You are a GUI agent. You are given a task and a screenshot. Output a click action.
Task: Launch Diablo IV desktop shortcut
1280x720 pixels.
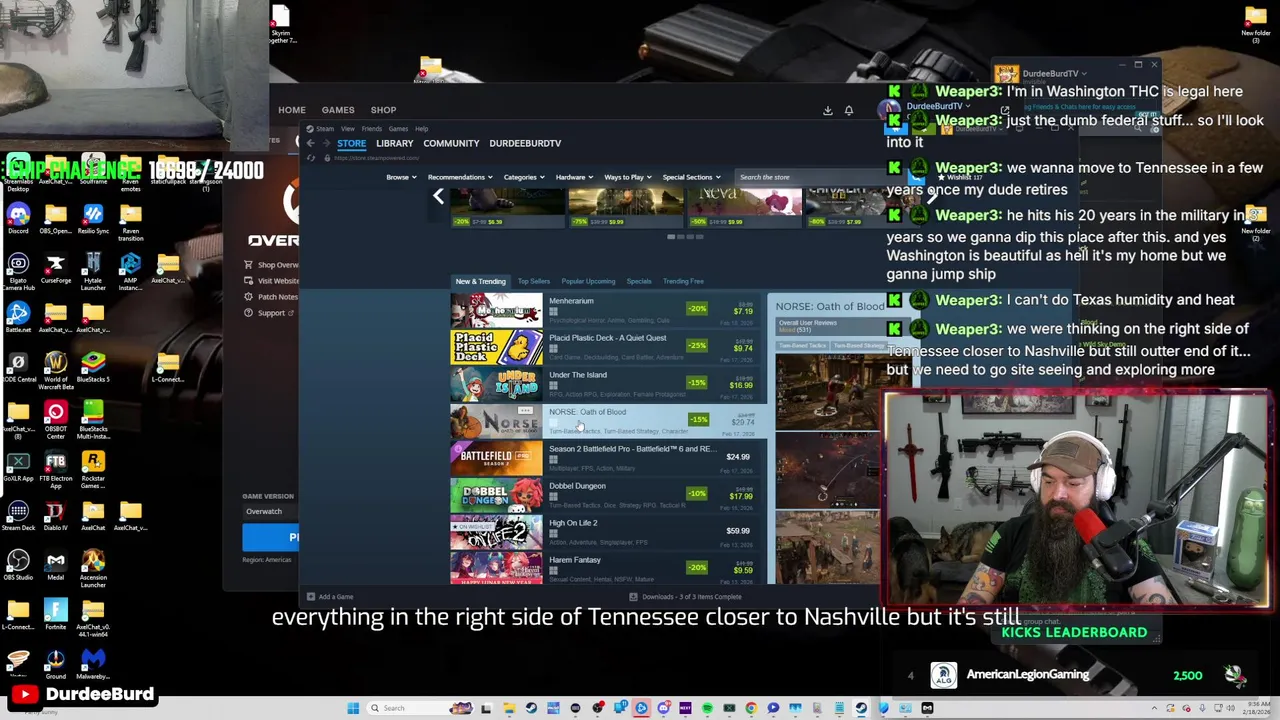tap(56, 516)
